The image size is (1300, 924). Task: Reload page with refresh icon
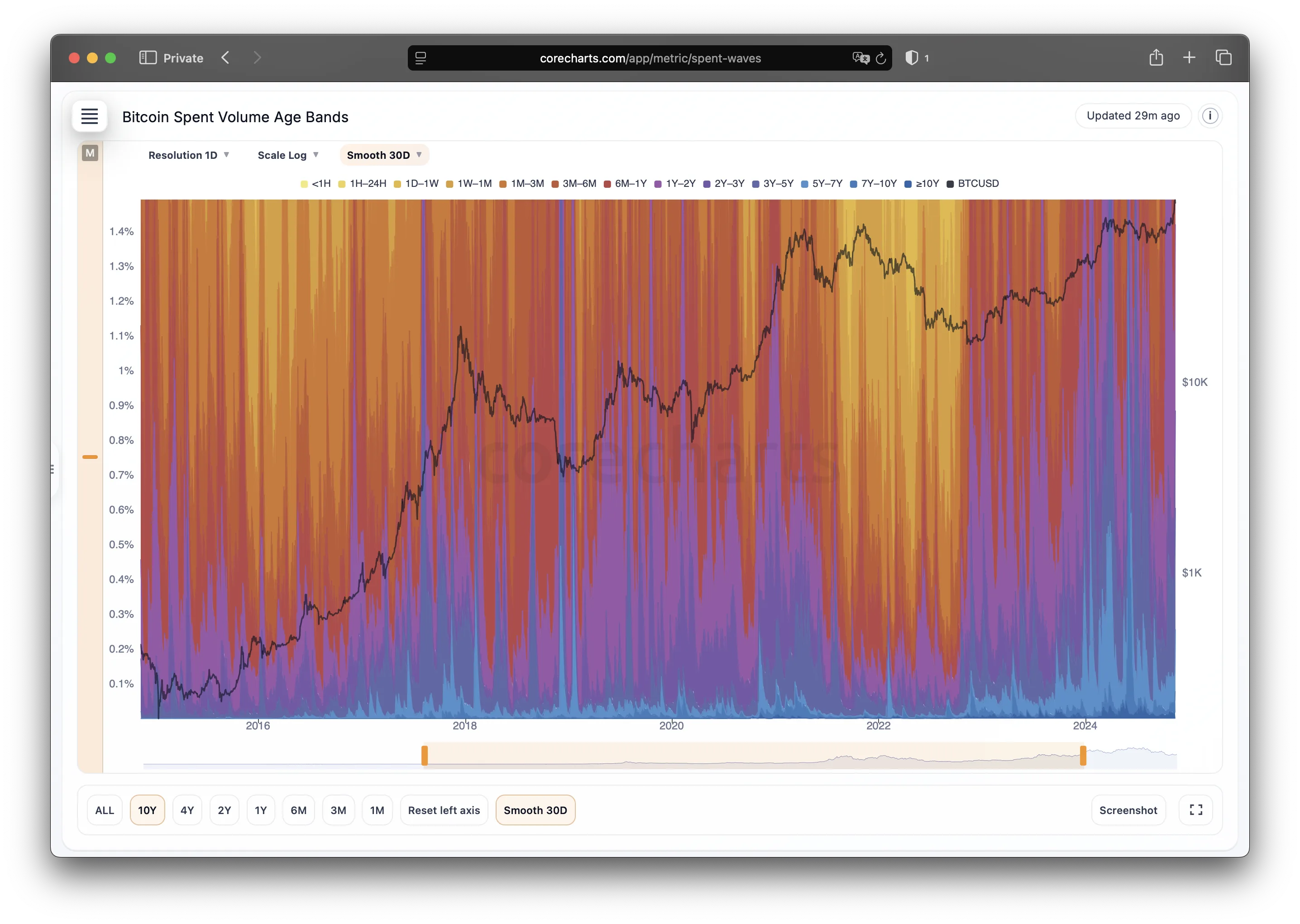880,58
